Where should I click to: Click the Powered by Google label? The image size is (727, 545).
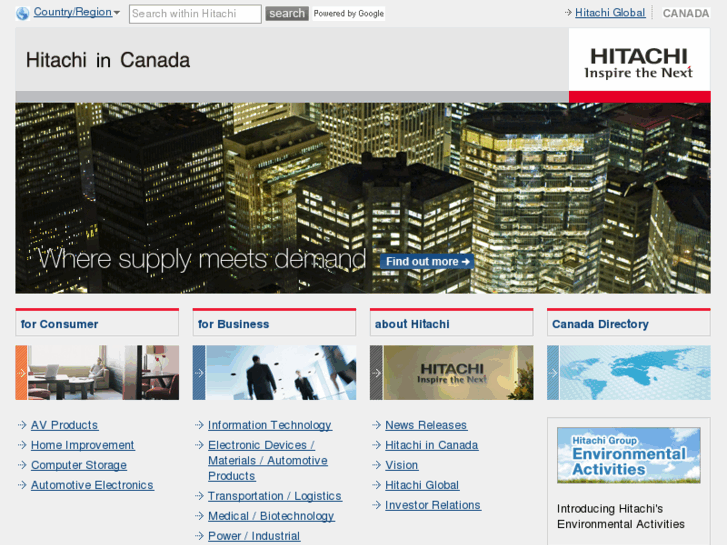[349, 13]
